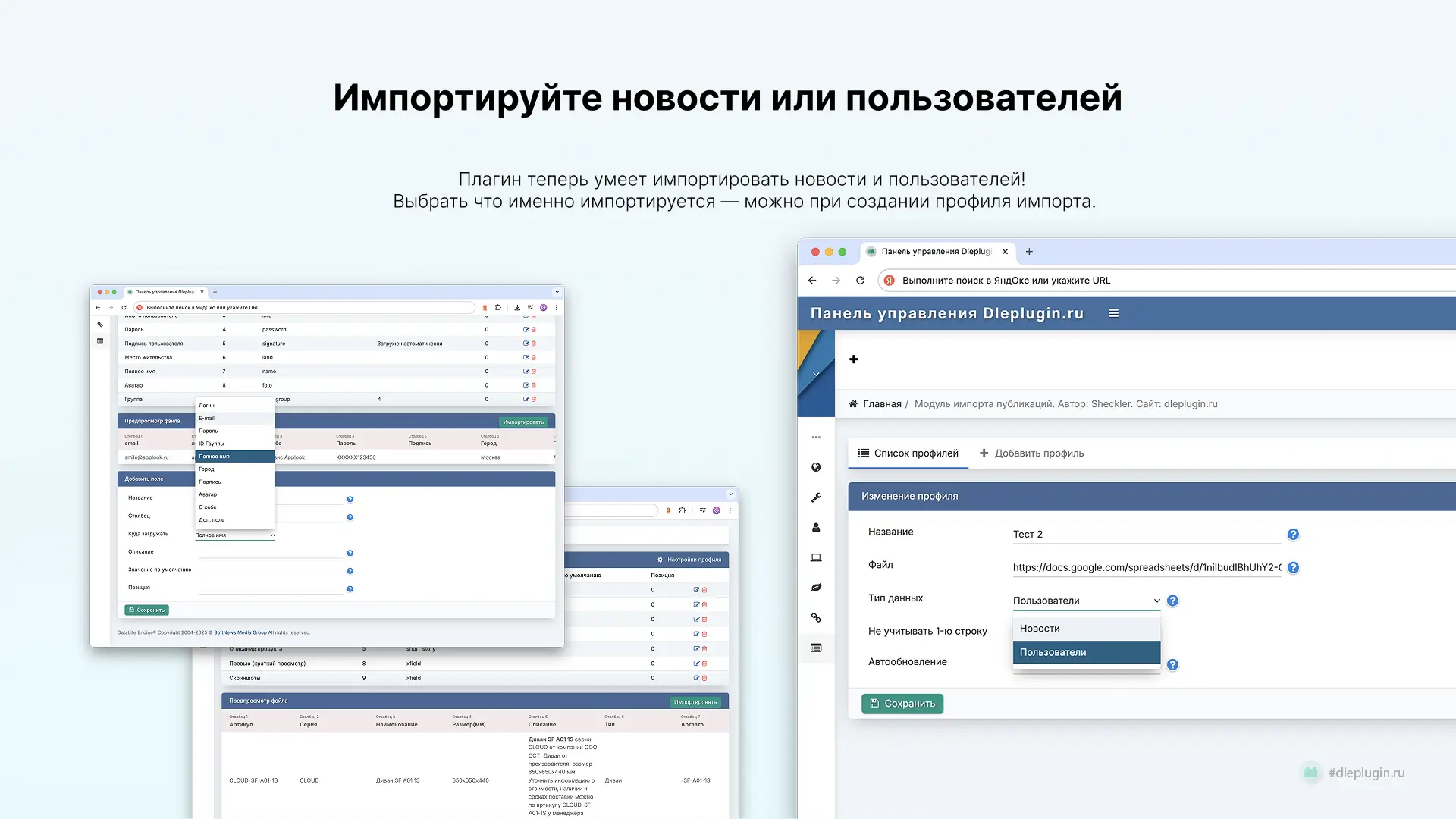
Task: Show help for the Файл field
Action: (x=1293, y=567)
